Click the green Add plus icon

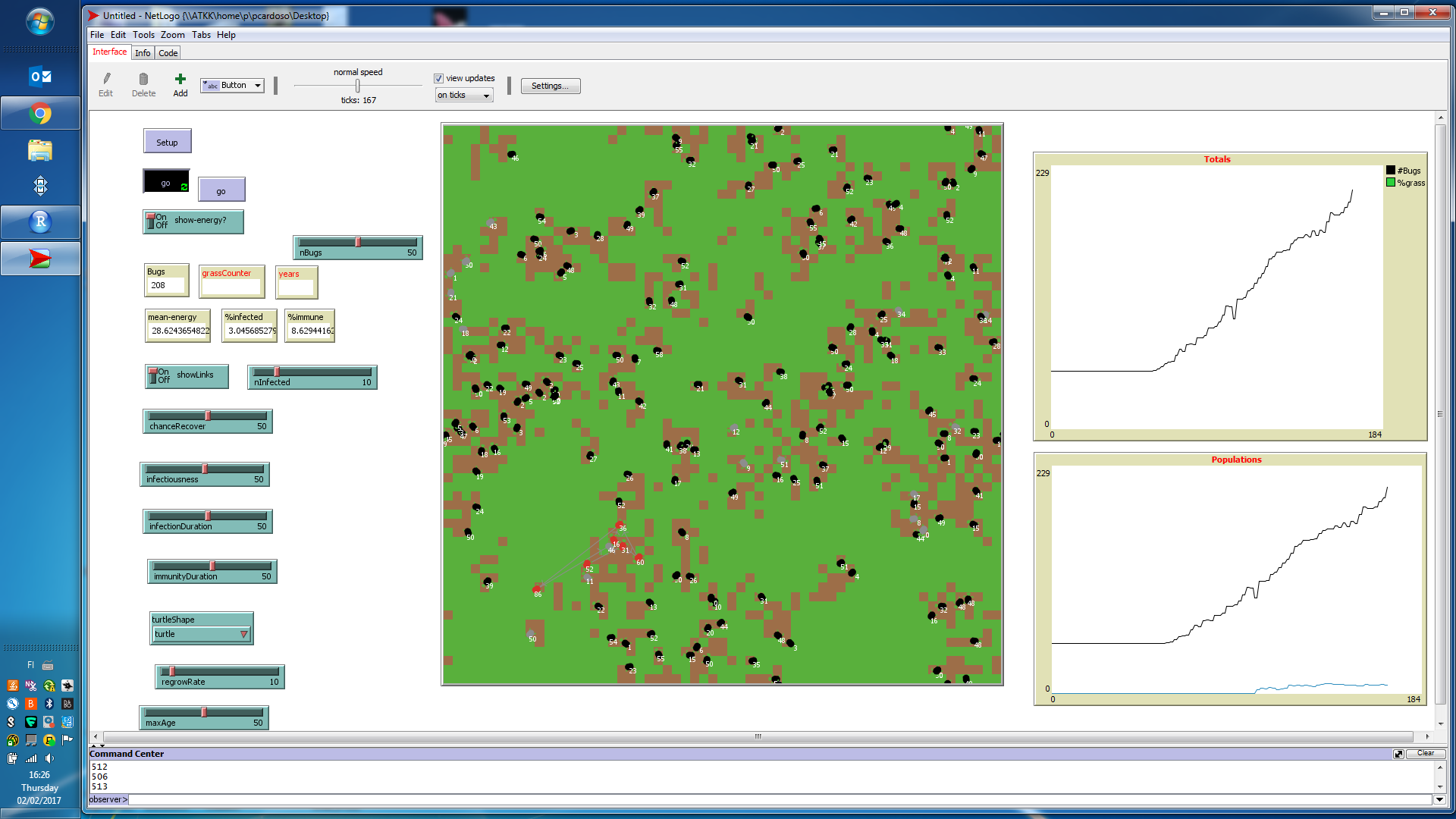coord(180,79)
